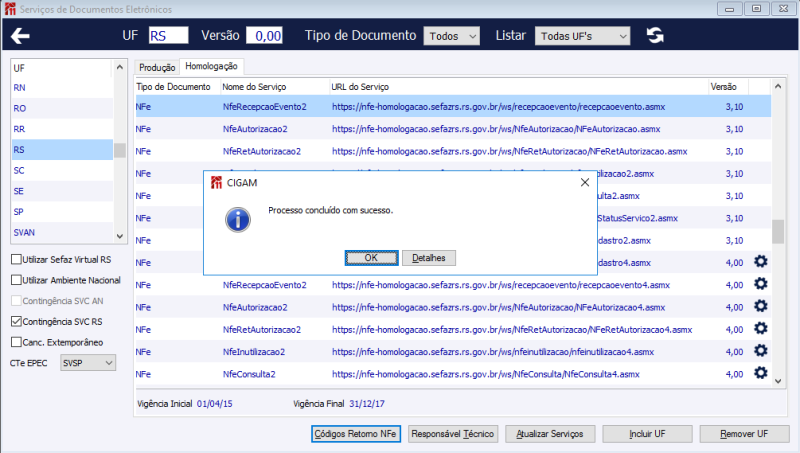Open settings gear for the NfeConsulta2 4,00 row

click(x=761, y=373)
